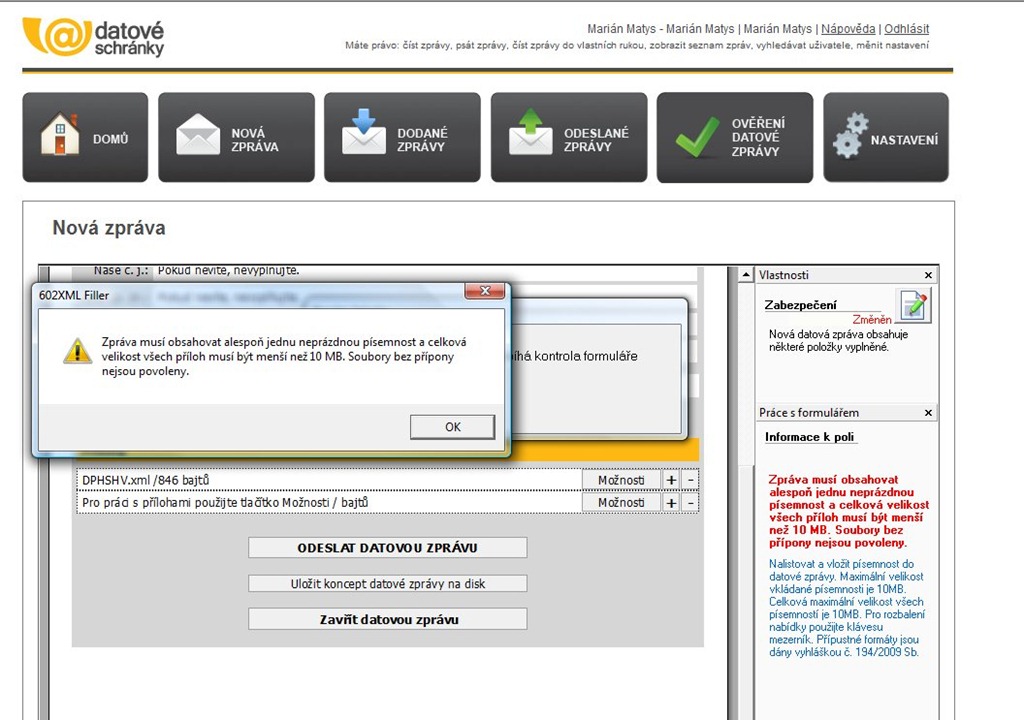Screen dimensions: 1024x720
Task: Select the DPHSHV.xml /846 bajtů attachment field
Action: click(x=329, y=480)
